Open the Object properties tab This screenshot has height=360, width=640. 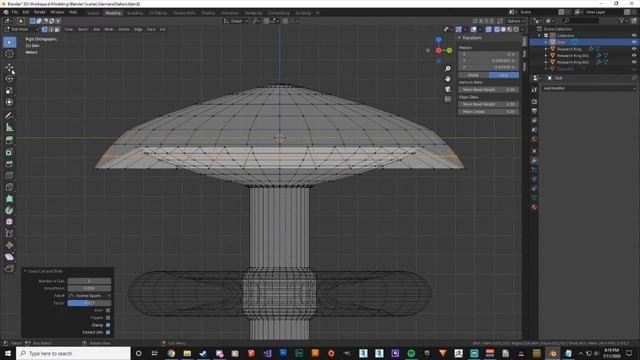(x=534, y=151)
